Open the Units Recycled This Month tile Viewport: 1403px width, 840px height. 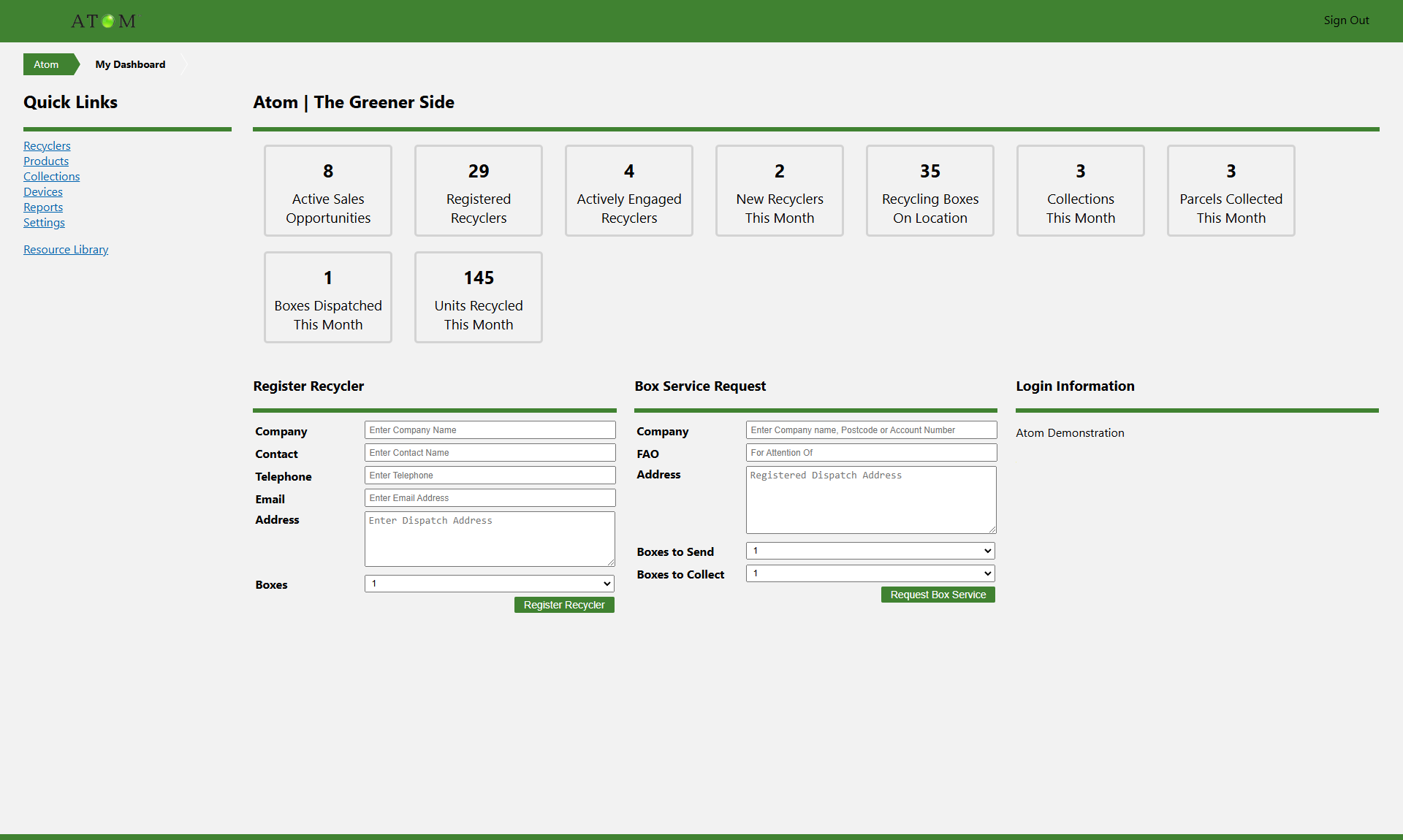[479, 297]
